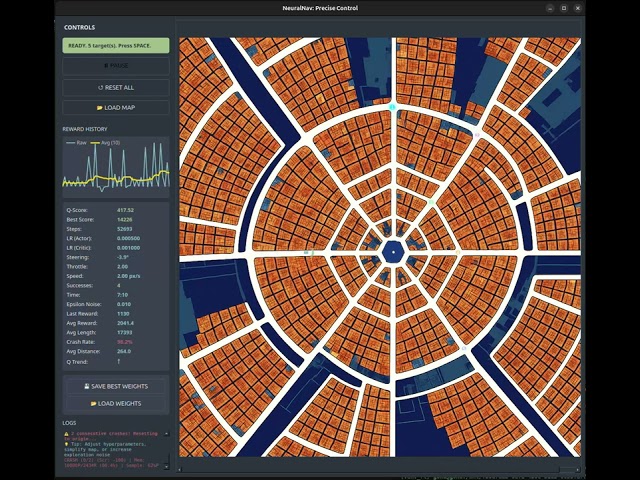Click the LOAD WEIGHTS button
The image size is (640, 480).
(116, 403)
